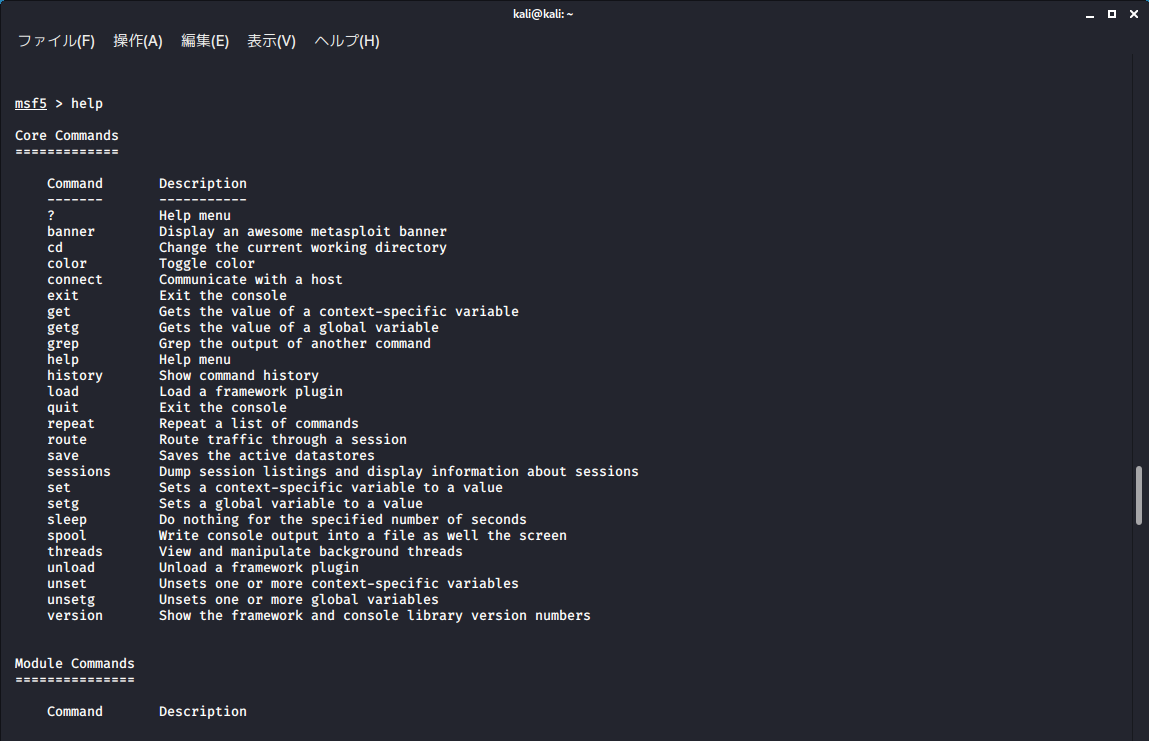
Task: Click the 'set' command name
Action: (x=59, y=488)
